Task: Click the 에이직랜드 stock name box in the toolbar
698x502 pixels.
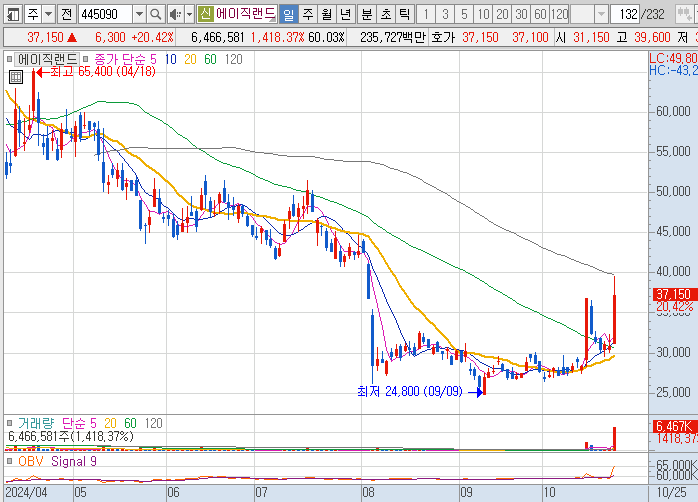Action: tap(245, 14)
